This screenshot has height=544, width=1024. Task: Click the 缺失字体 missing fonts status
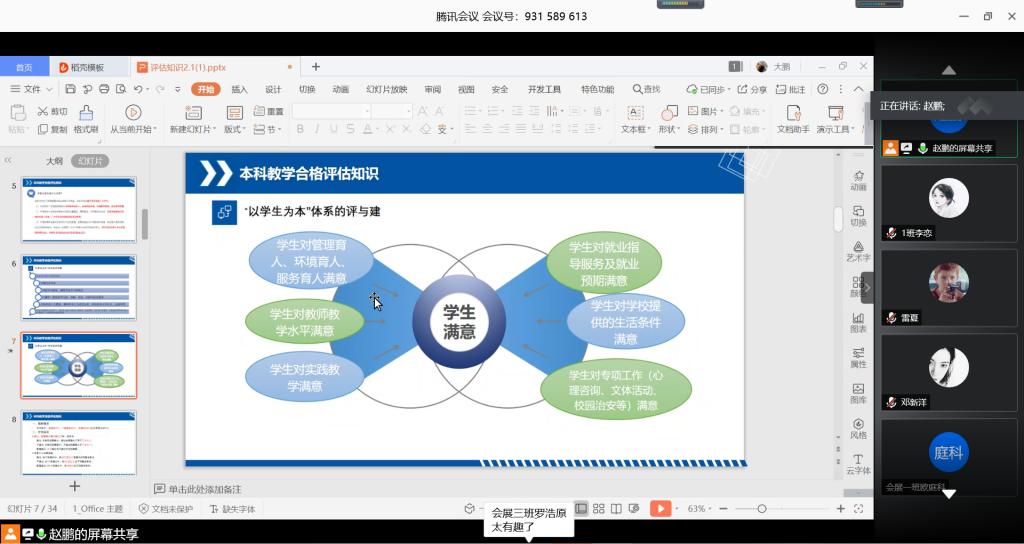232,509
